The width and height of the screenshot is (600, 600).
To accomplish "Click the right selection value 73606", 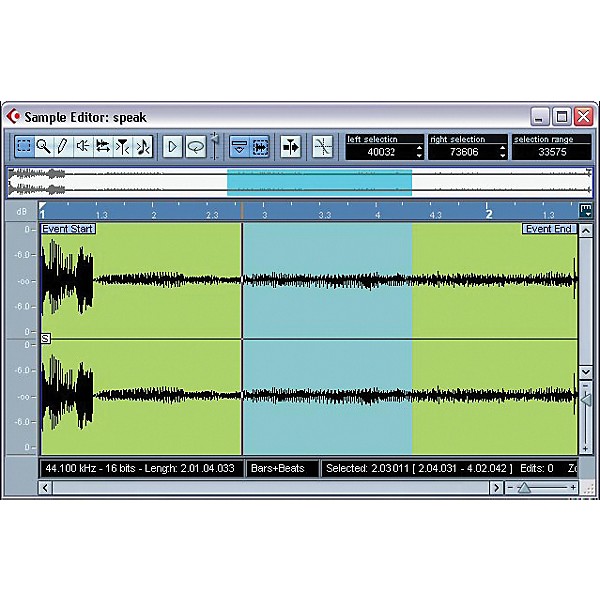I will 464,152.
